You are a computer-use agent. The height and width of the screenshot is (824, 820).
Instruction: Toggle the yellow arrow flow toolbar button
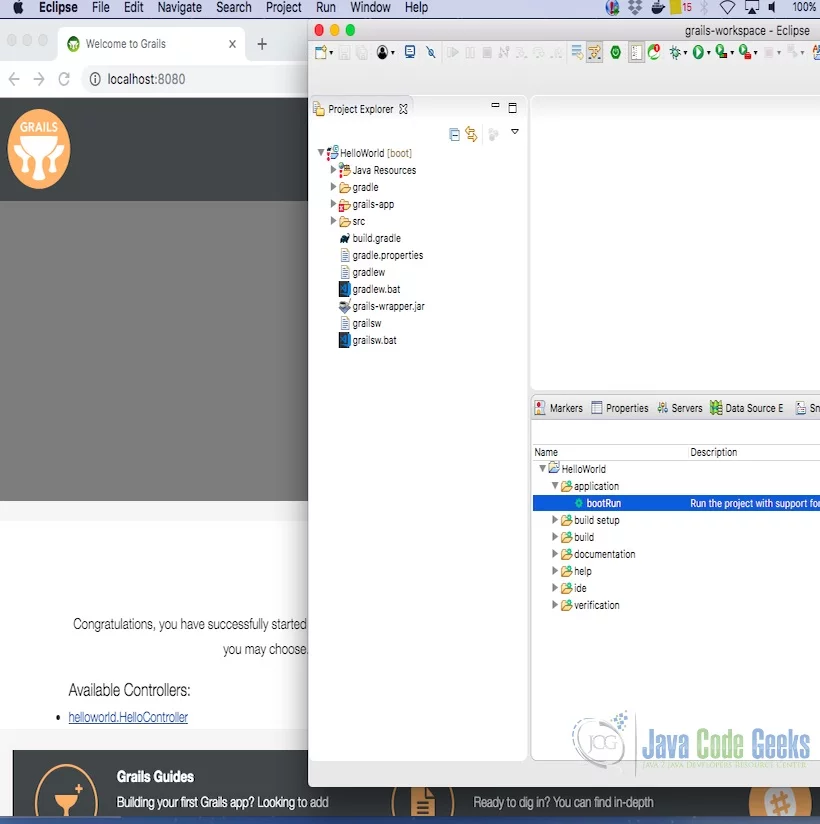594,53
